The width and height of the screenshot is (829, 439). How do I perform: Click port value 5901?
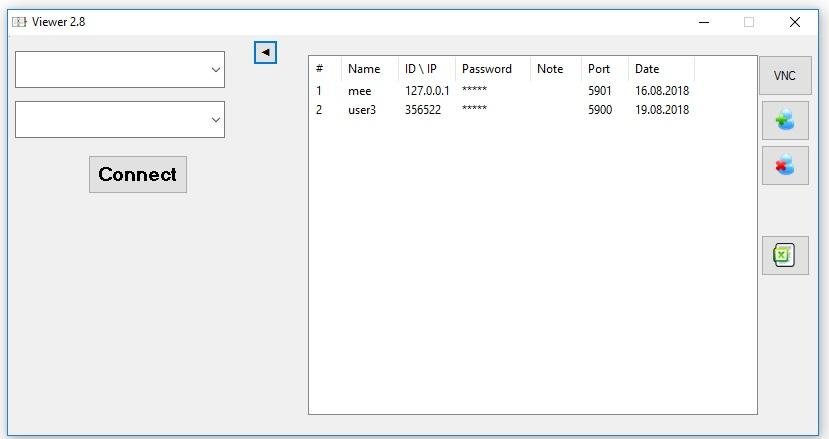(600, 90)
